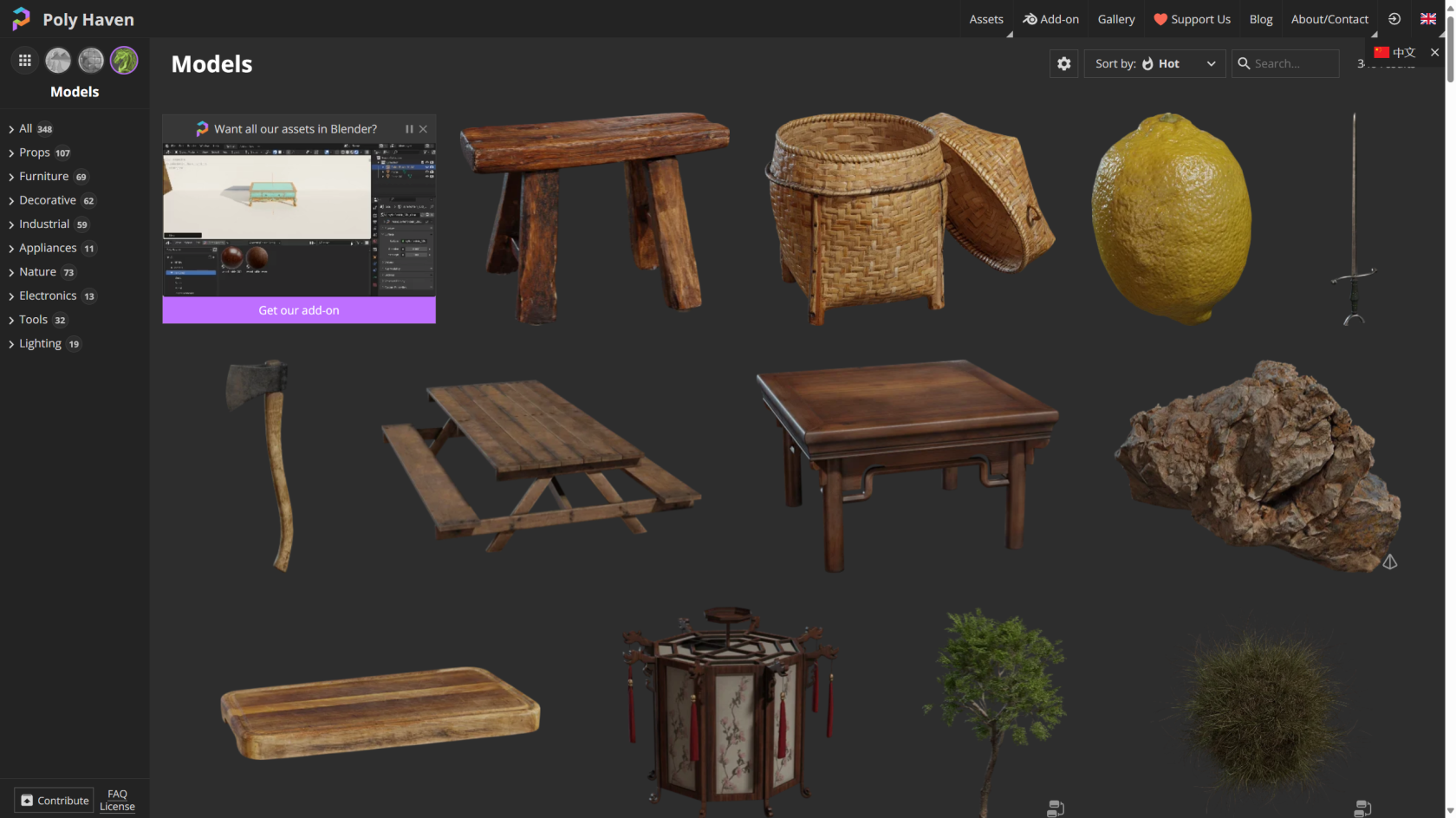
Task: Switch language to 中文
Action: coord(1394,52)
